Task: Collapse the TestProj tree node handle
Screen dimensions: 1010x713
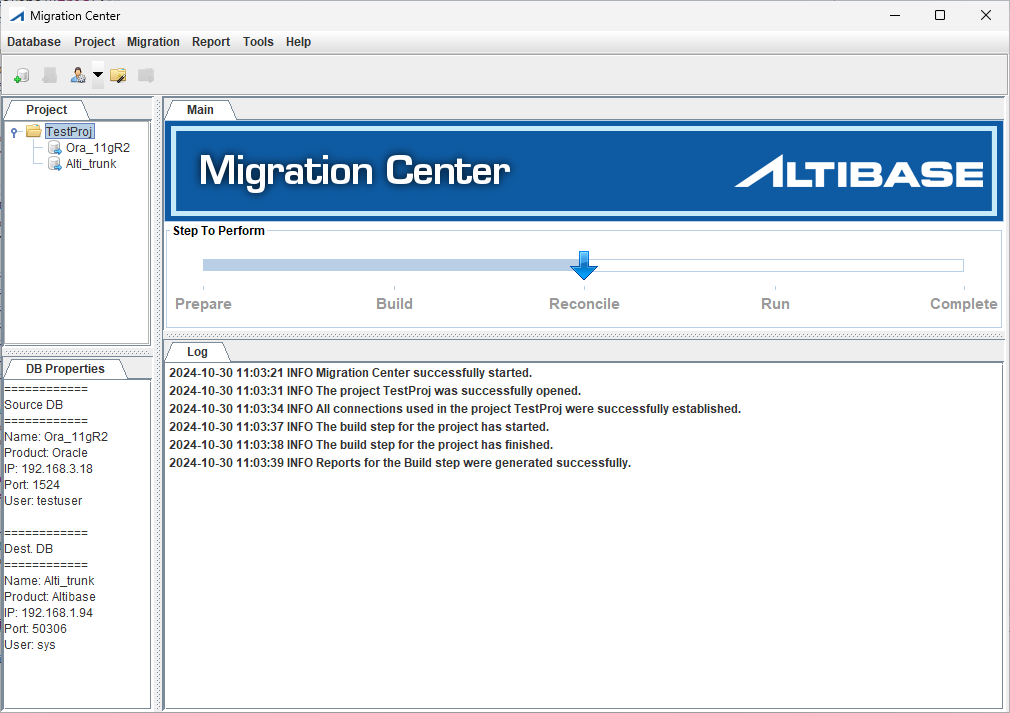Action: pos(14,132)
